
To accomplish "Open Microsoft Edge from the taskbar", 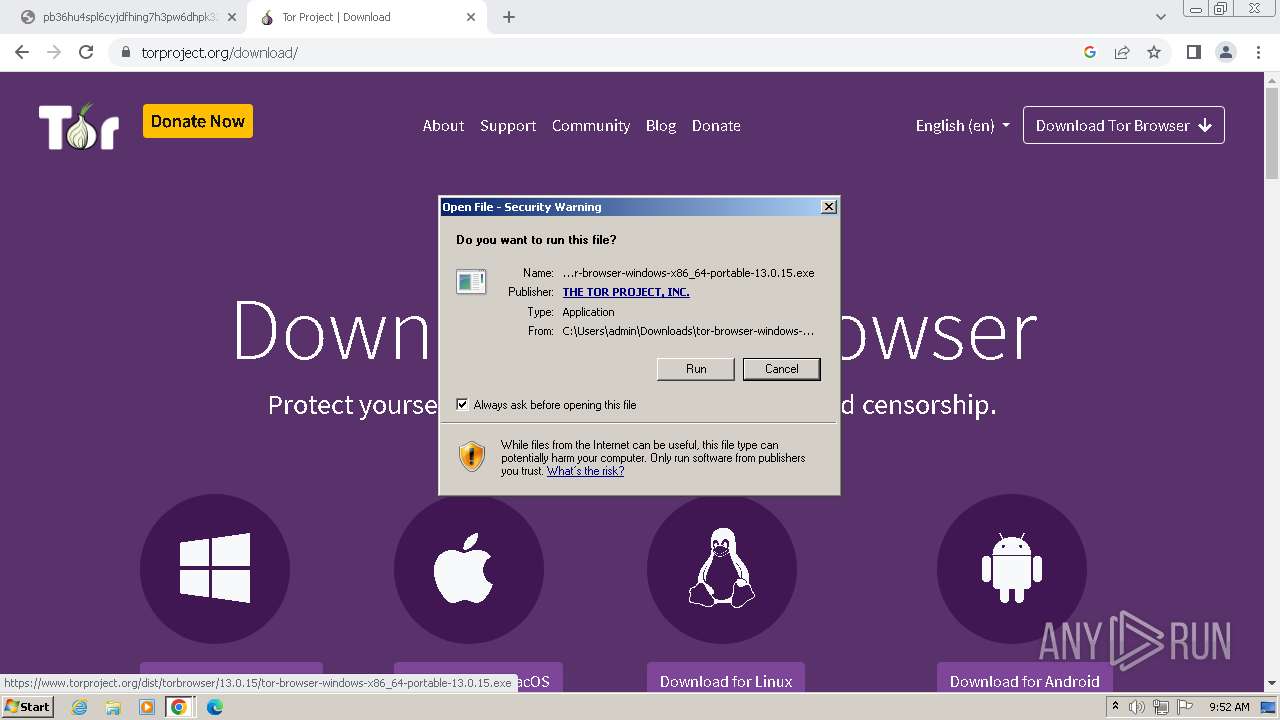I will click(x=214, y=707).
